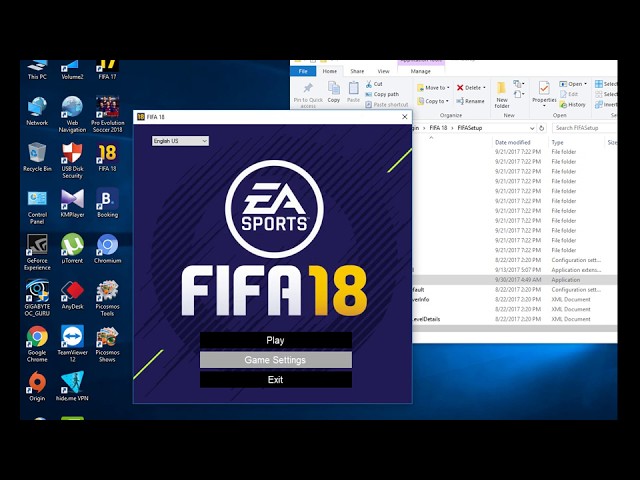Open This PC desktop icon
640x480 pixels.
coord(37,70)
